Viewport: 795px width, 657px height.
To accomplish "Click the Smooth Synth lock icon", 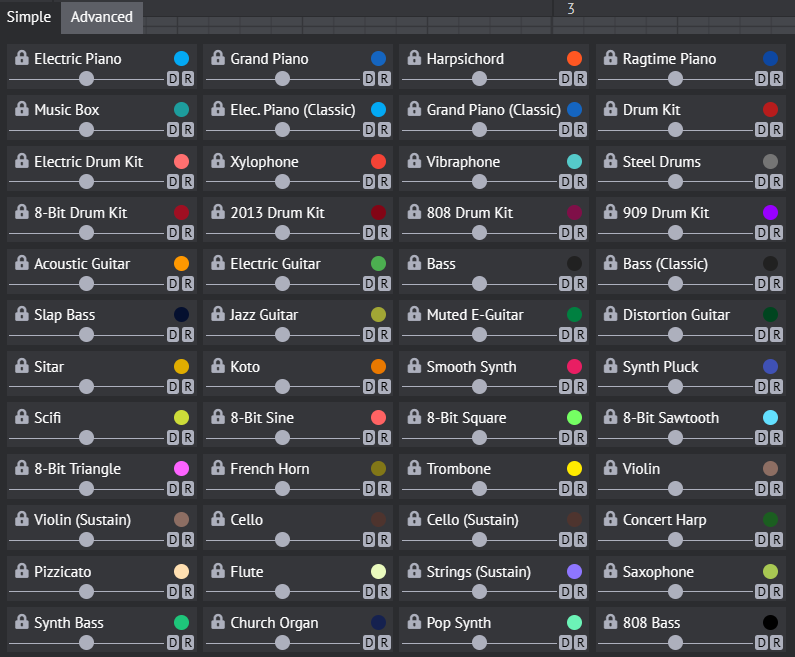I will tap(414, 366).
